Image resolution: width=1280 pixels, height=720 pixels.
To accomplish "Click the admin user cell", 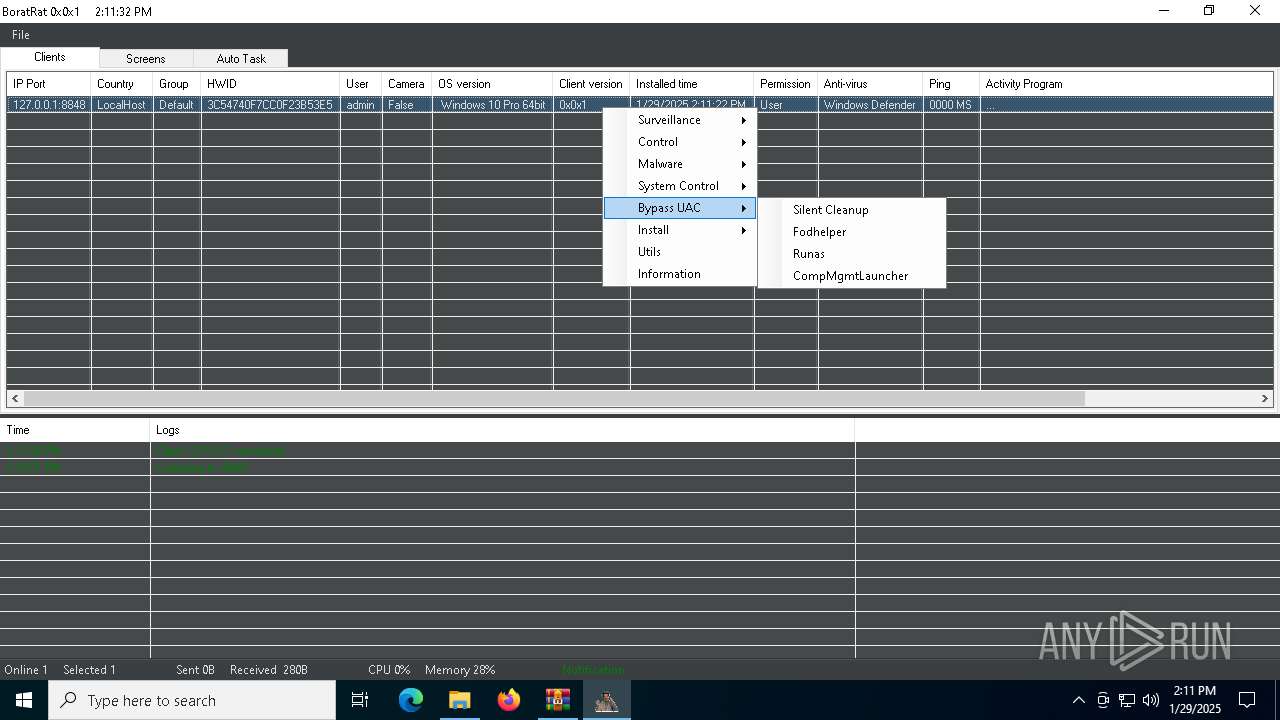I will click(x=361, y=105).
